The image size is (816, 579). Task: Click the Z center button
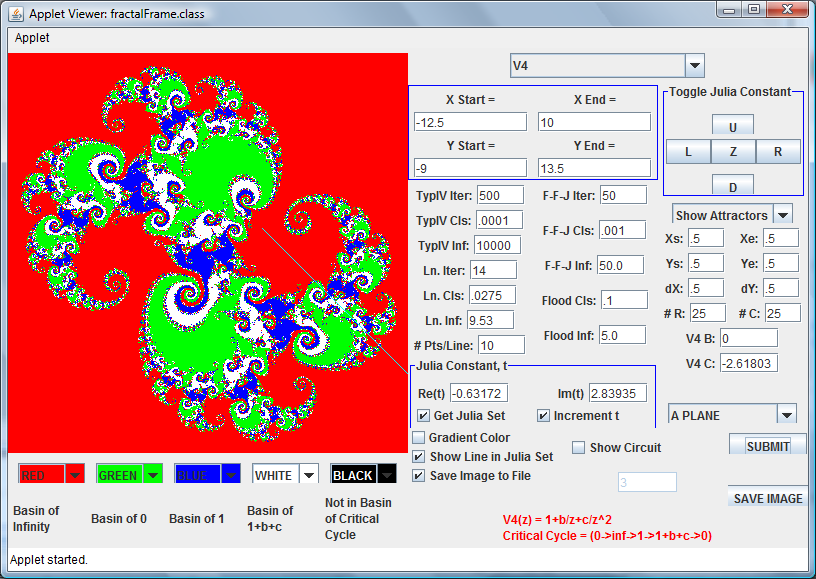coord(733,152)
